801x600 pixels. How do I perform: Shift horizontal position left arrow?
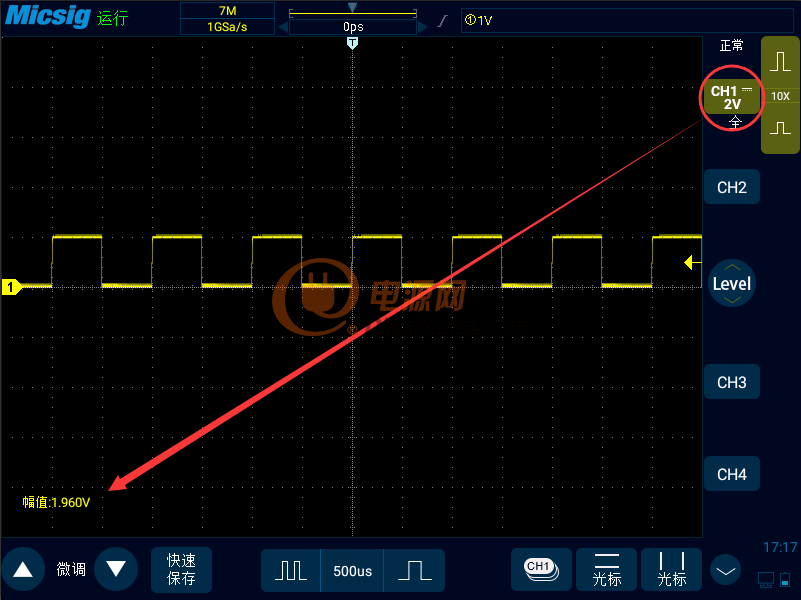283,27
